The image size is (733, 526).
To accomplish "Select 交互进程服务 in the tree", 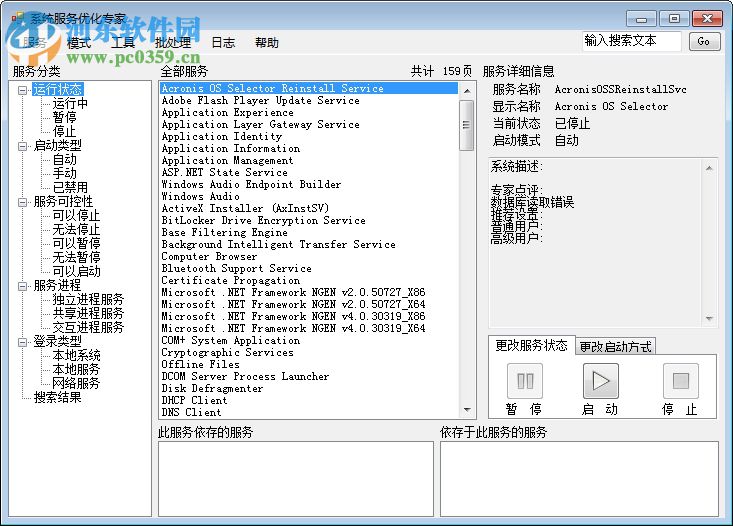I will coord(88,327).
